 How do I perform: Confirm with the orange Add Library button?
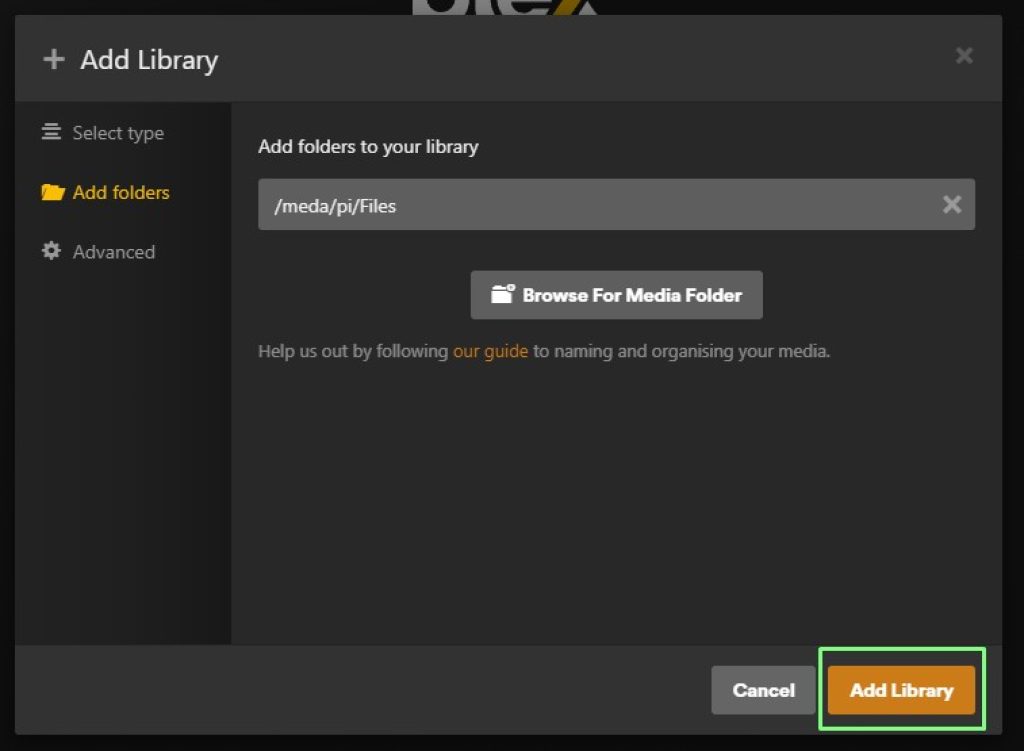point(901,690)
